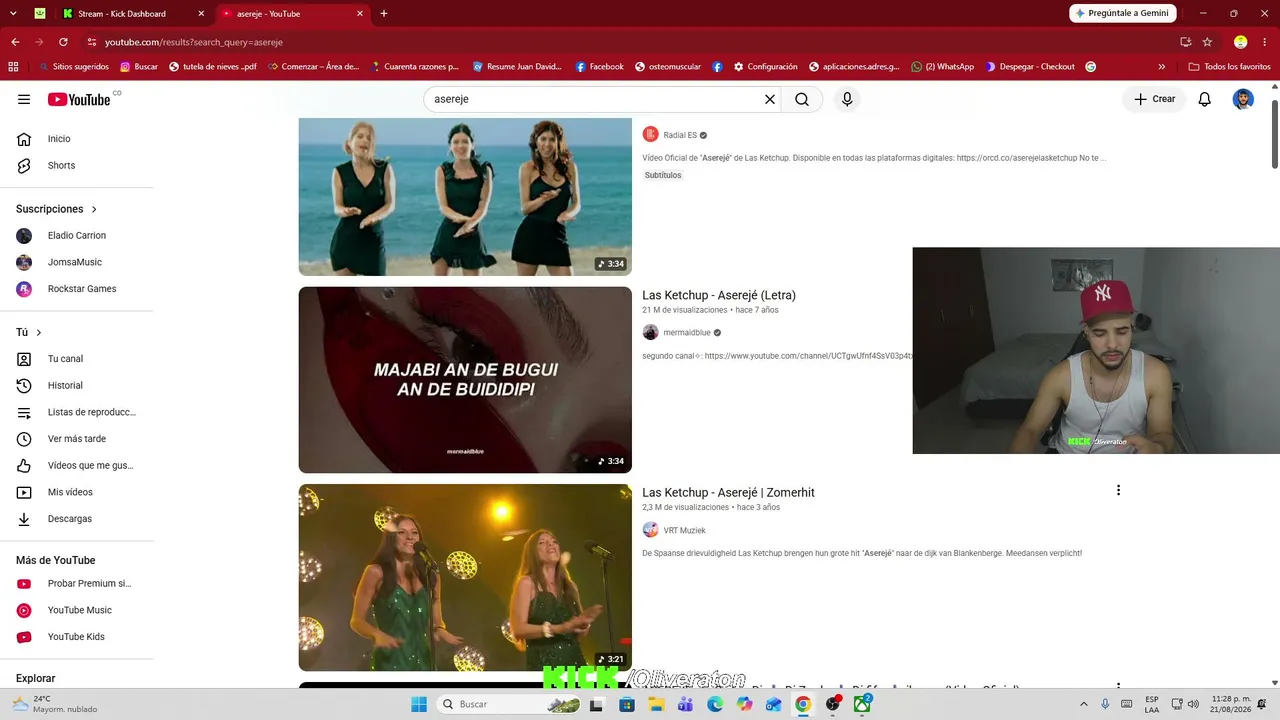Viewport: 1280px width, 720px height.
Task: Open the Subtítulos badge on the official video
Action: pos(663,175)
